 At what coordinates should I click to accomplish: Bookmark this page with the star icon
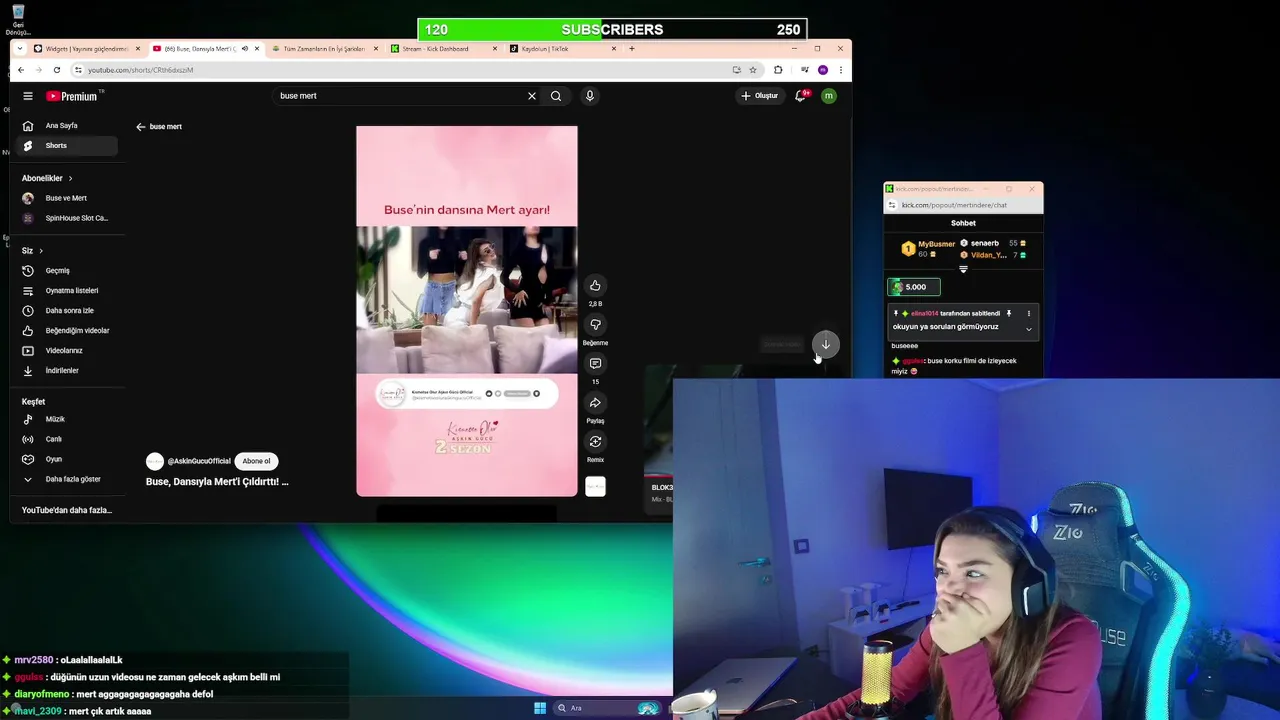[x=753, y=70]
